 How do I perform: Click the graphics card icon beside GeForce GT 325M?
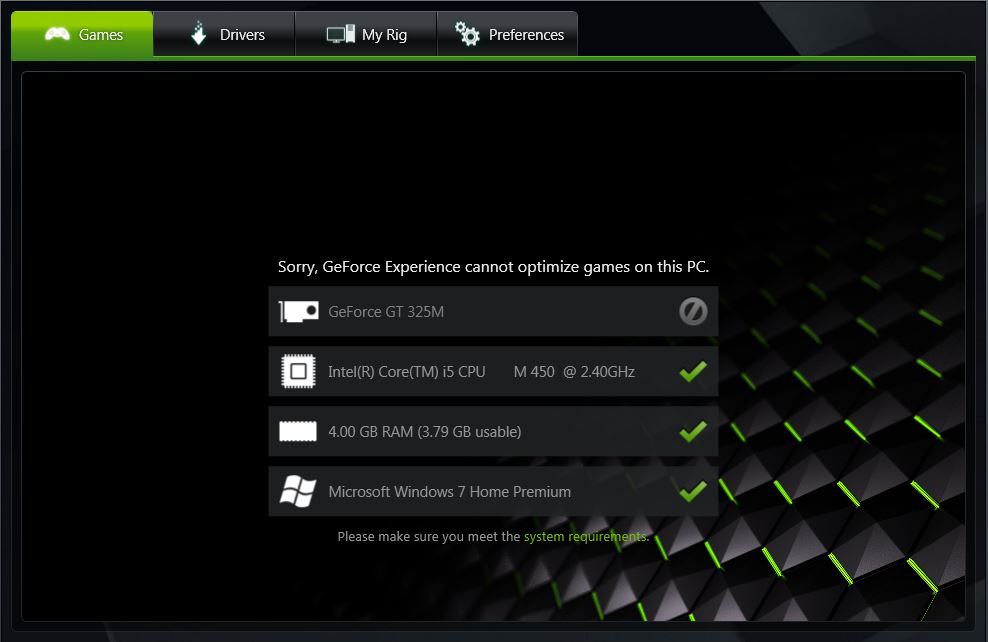(299, 311)
